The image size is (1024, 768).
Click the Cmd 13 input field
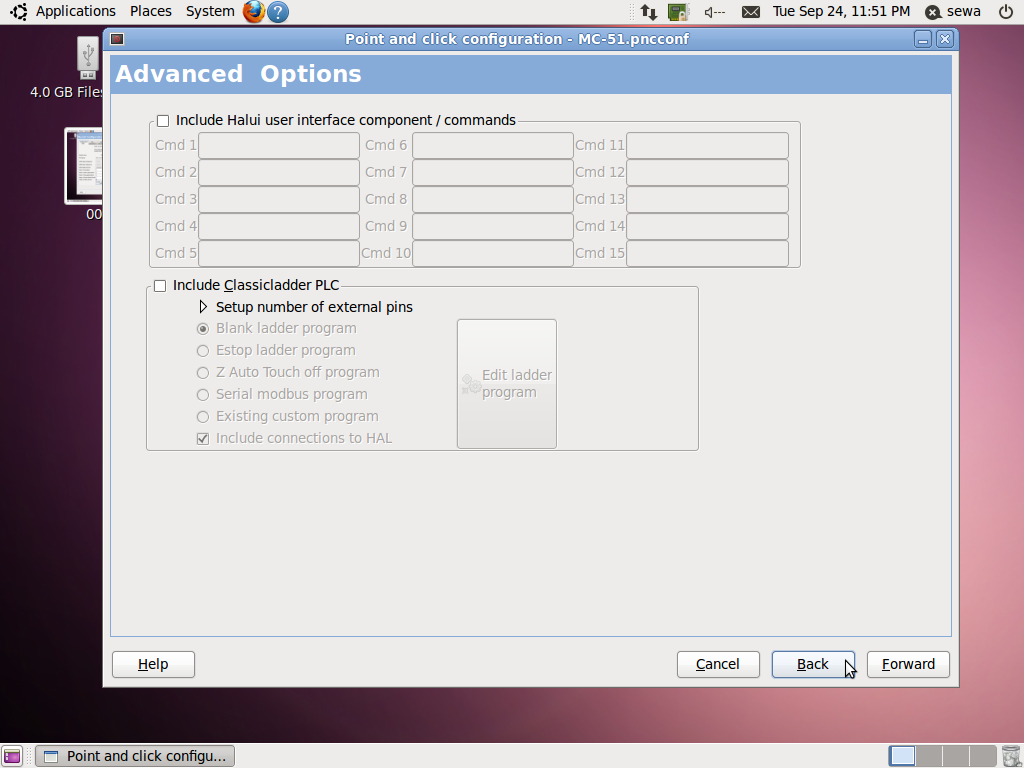(707, 199)
